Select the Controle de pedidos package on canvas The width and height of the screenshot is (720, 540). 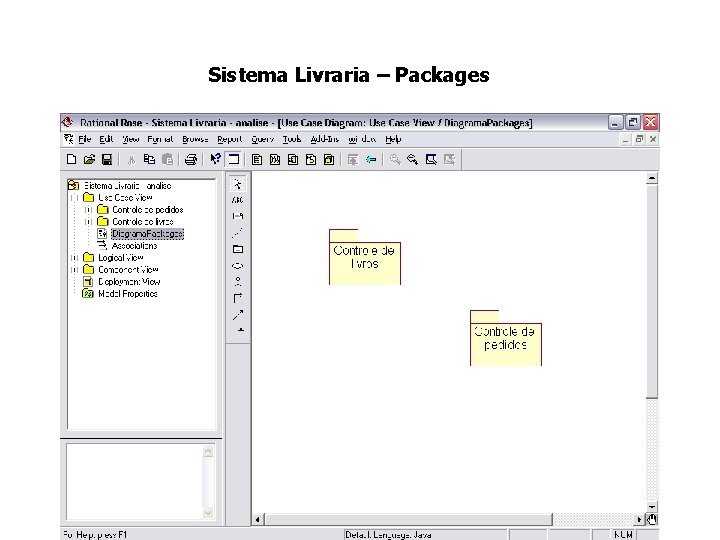pos(506,338)
